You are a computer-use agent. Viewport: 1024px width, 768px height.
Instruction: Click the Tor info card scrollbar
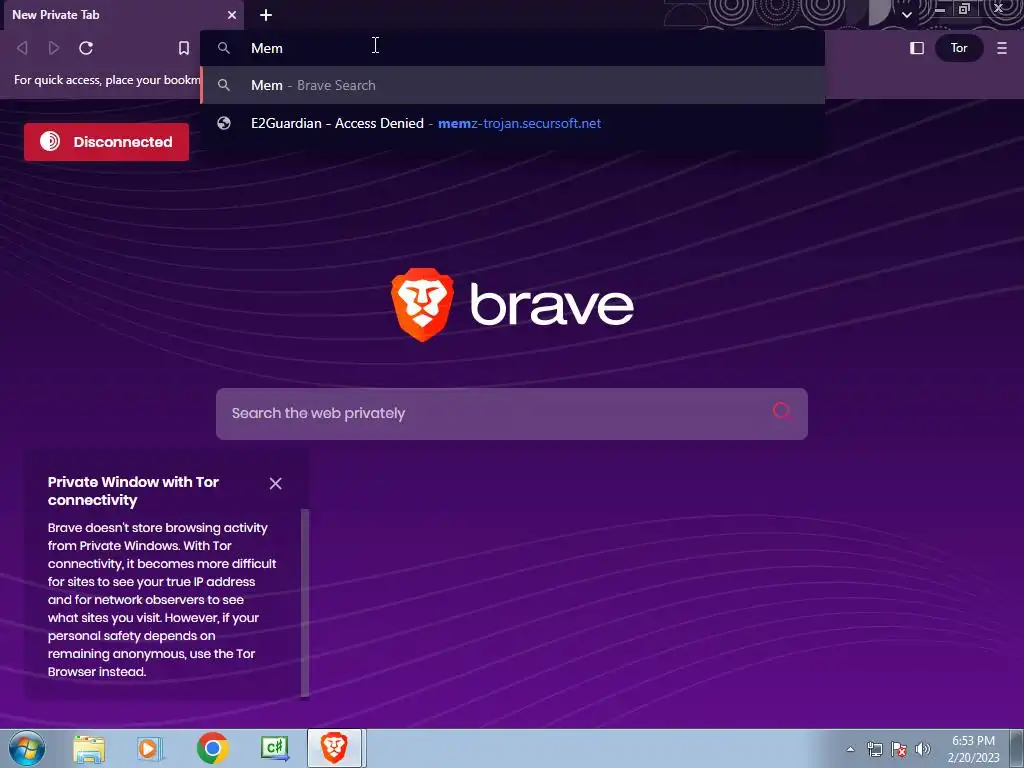[x=304, y=603]
